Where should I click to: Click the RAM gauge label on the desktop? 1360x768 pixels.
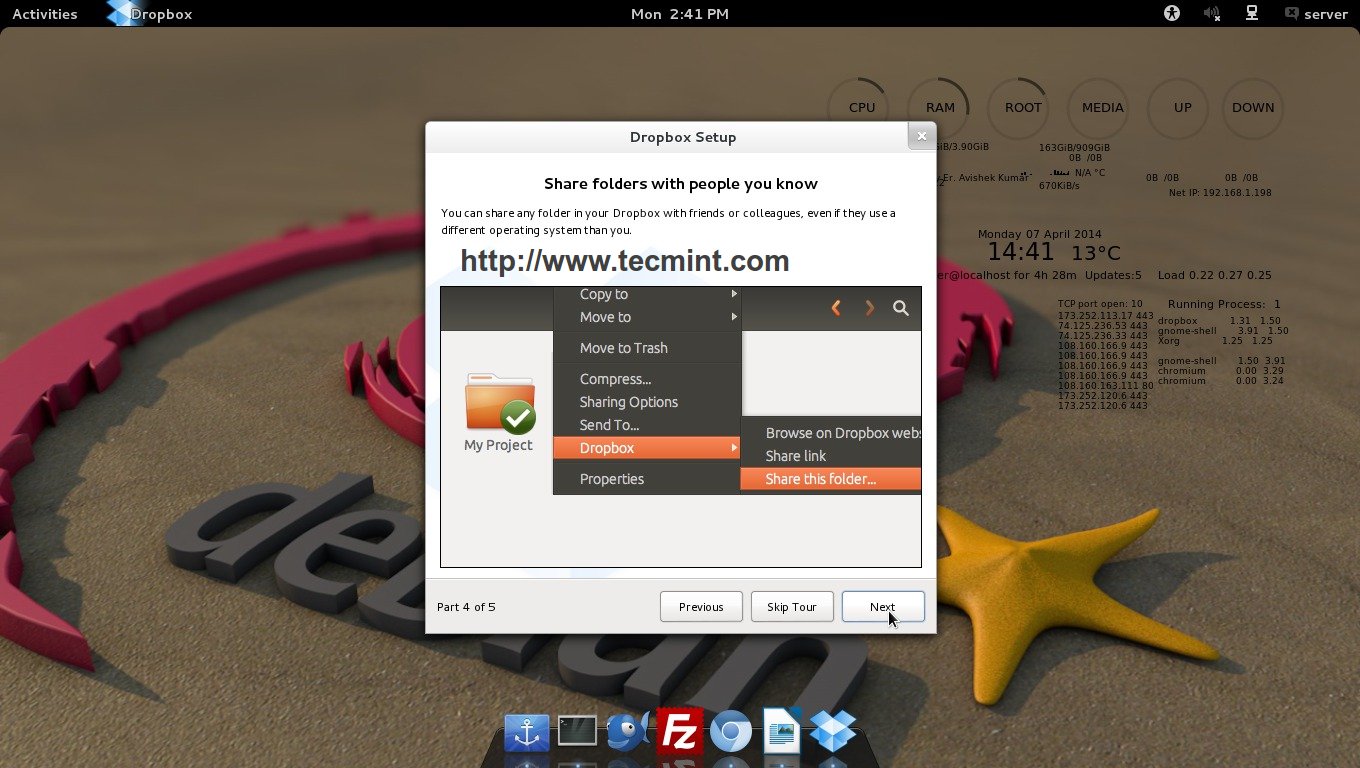(x=940, y=108)
